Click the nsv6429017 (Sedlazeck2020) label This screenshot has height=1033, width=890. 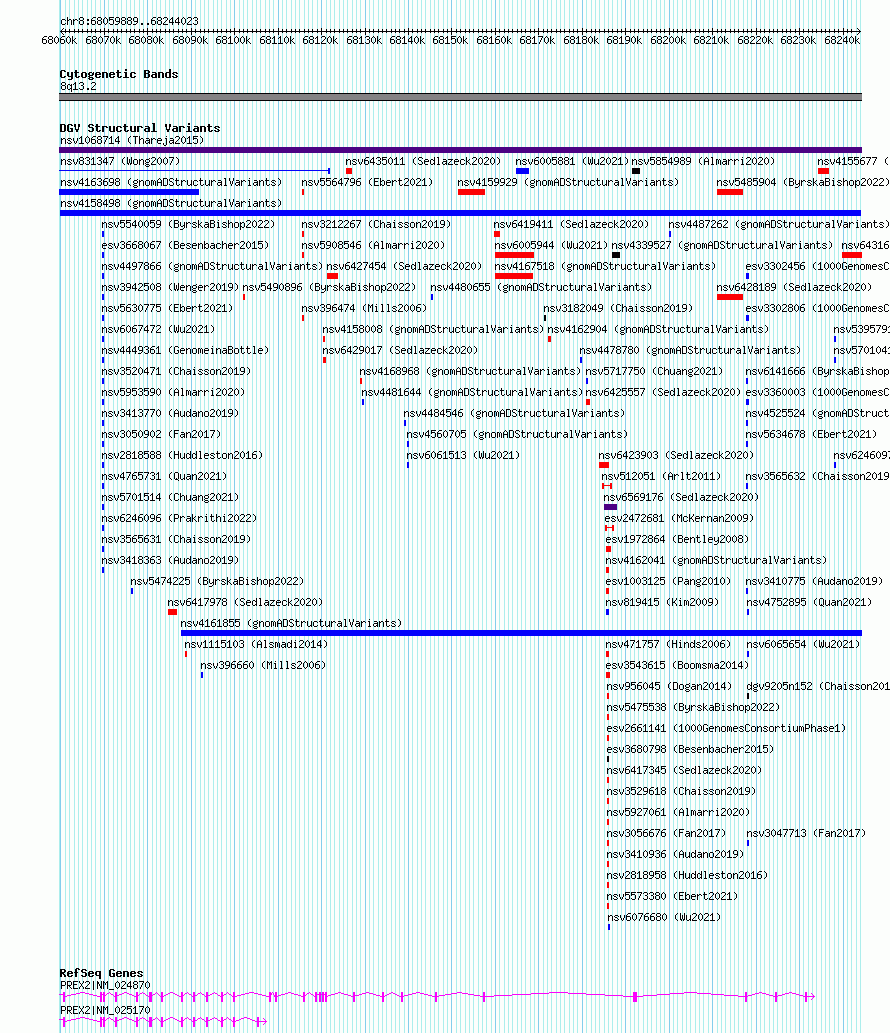[x=400, y=351]
